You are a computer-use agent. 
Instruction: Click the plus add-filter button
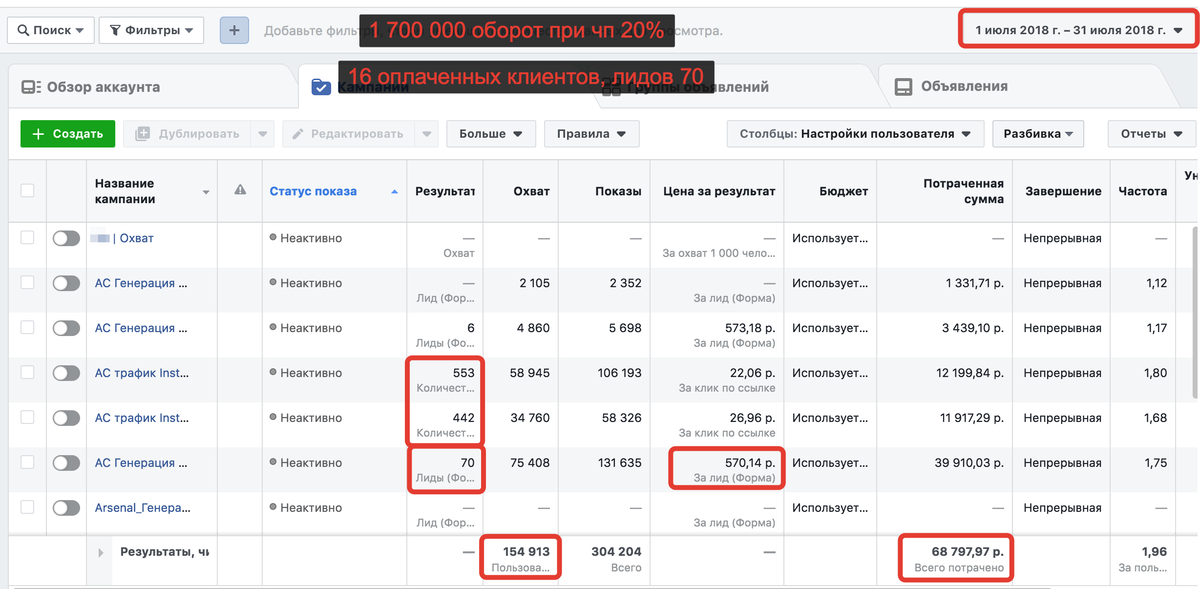pos(234,30)
